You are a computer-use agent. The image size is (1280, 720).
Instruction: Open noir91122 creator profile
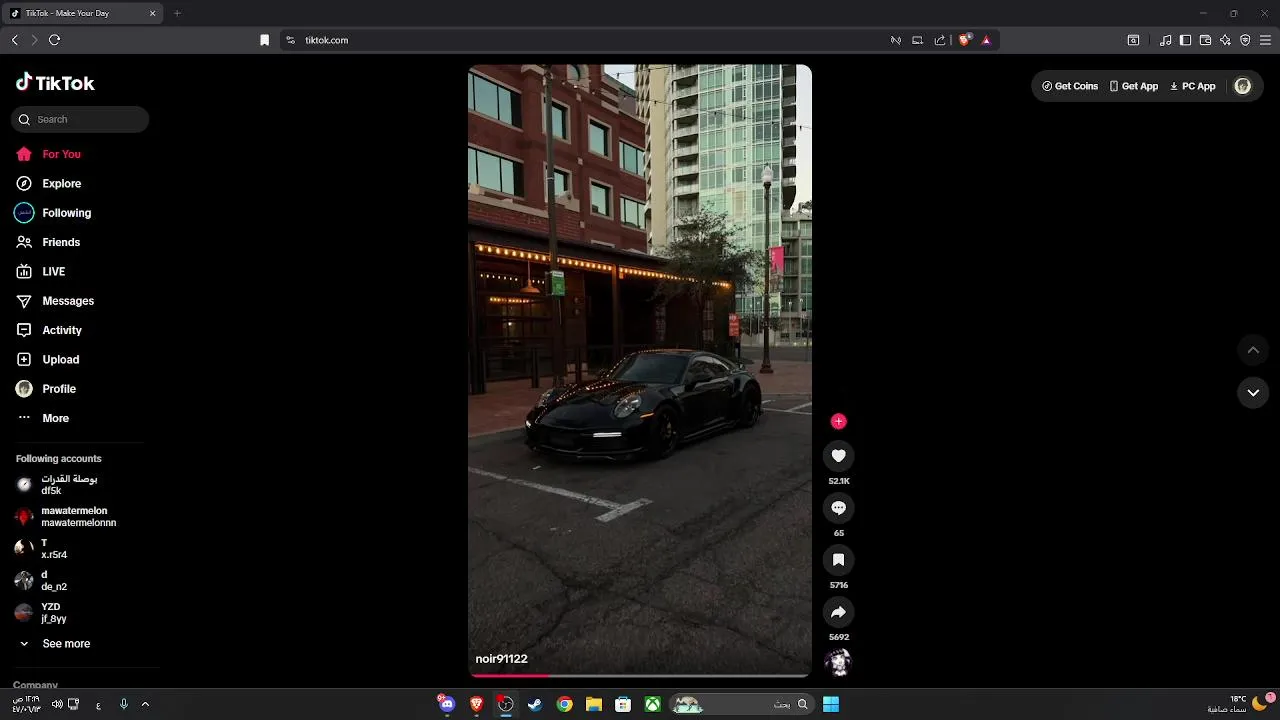(x=501, y=659)
